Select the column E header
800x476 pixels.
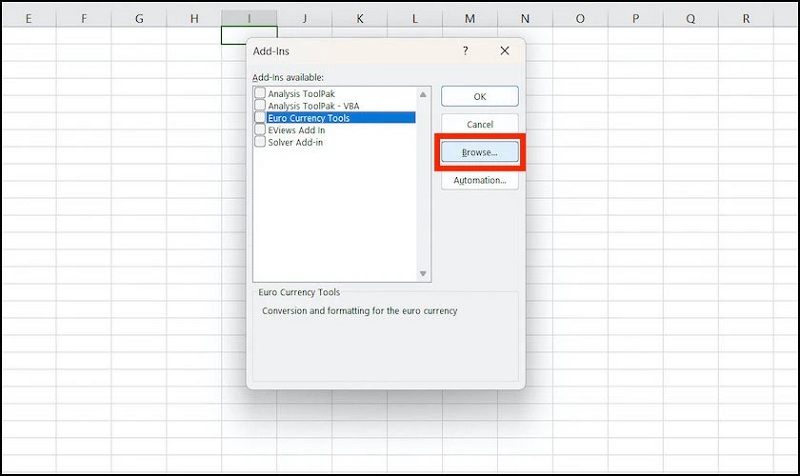tap(27, 18)
